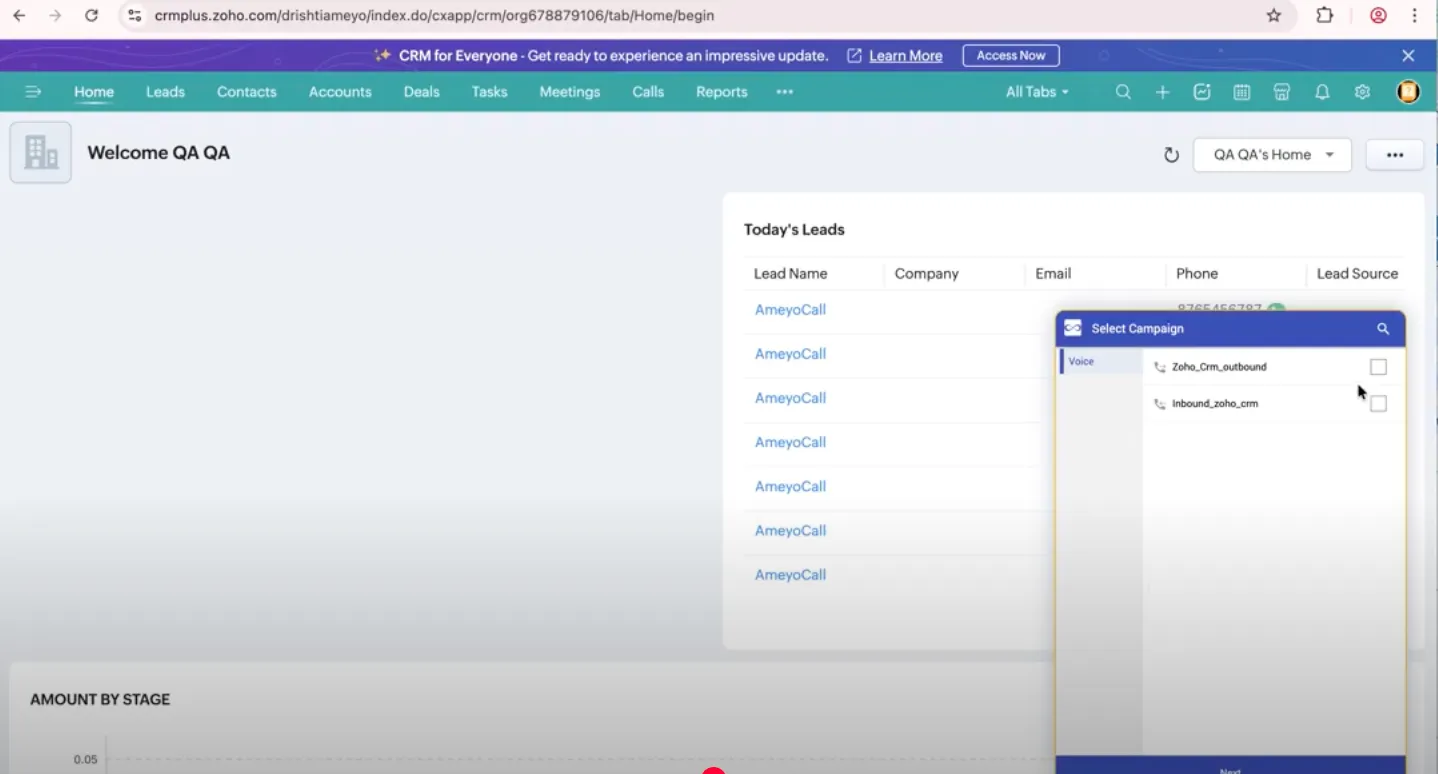Open the Chrome three-dot menu
The image size is (1438, 774).
pyautogui.click(x=1415, y=16)
